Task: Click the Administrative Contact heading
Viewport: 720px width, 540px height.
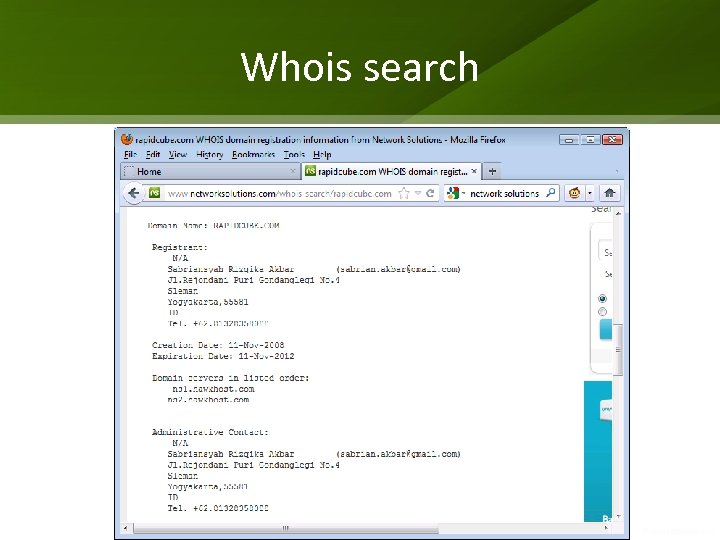Action: (210, 432)
